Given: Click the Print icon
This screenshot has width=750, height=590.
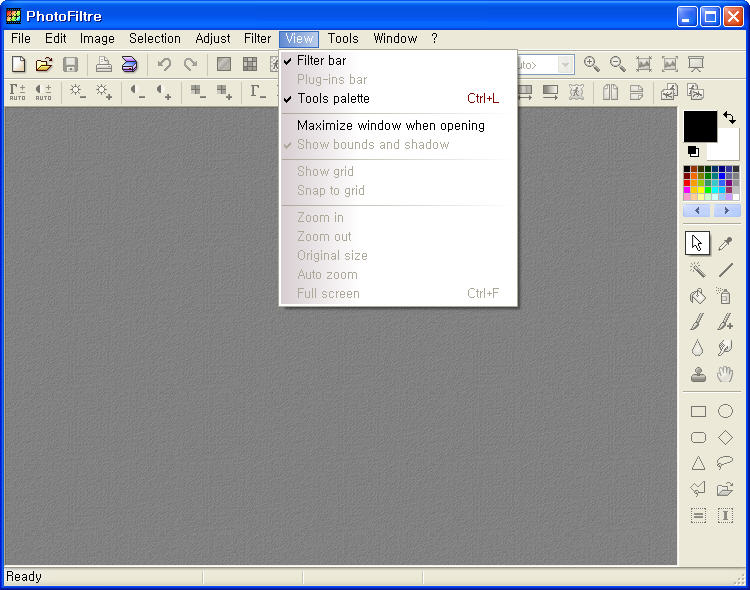Looking at the screenshot, I should click(104, 64).
